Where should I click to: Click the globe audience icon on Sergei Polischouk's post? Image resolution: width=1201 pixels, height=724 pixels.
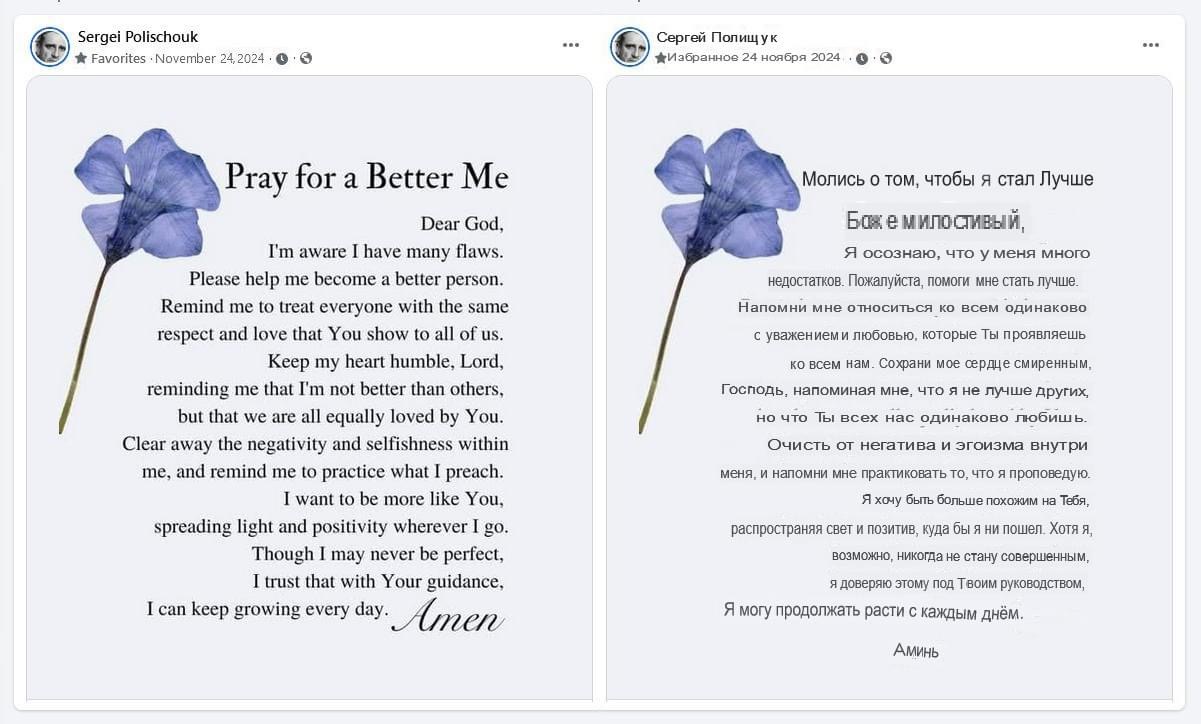[306, 58]
